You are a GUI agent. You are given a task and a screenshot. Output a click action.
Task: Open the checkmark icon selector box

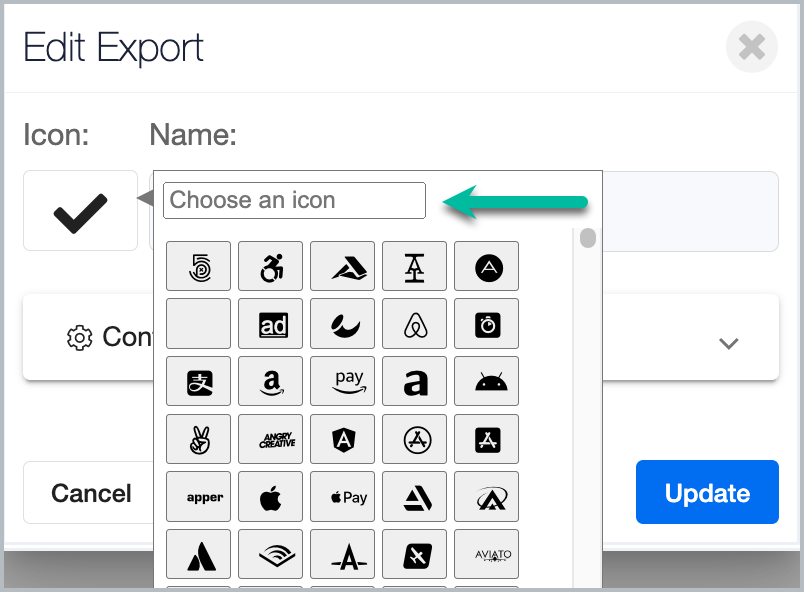81,211
